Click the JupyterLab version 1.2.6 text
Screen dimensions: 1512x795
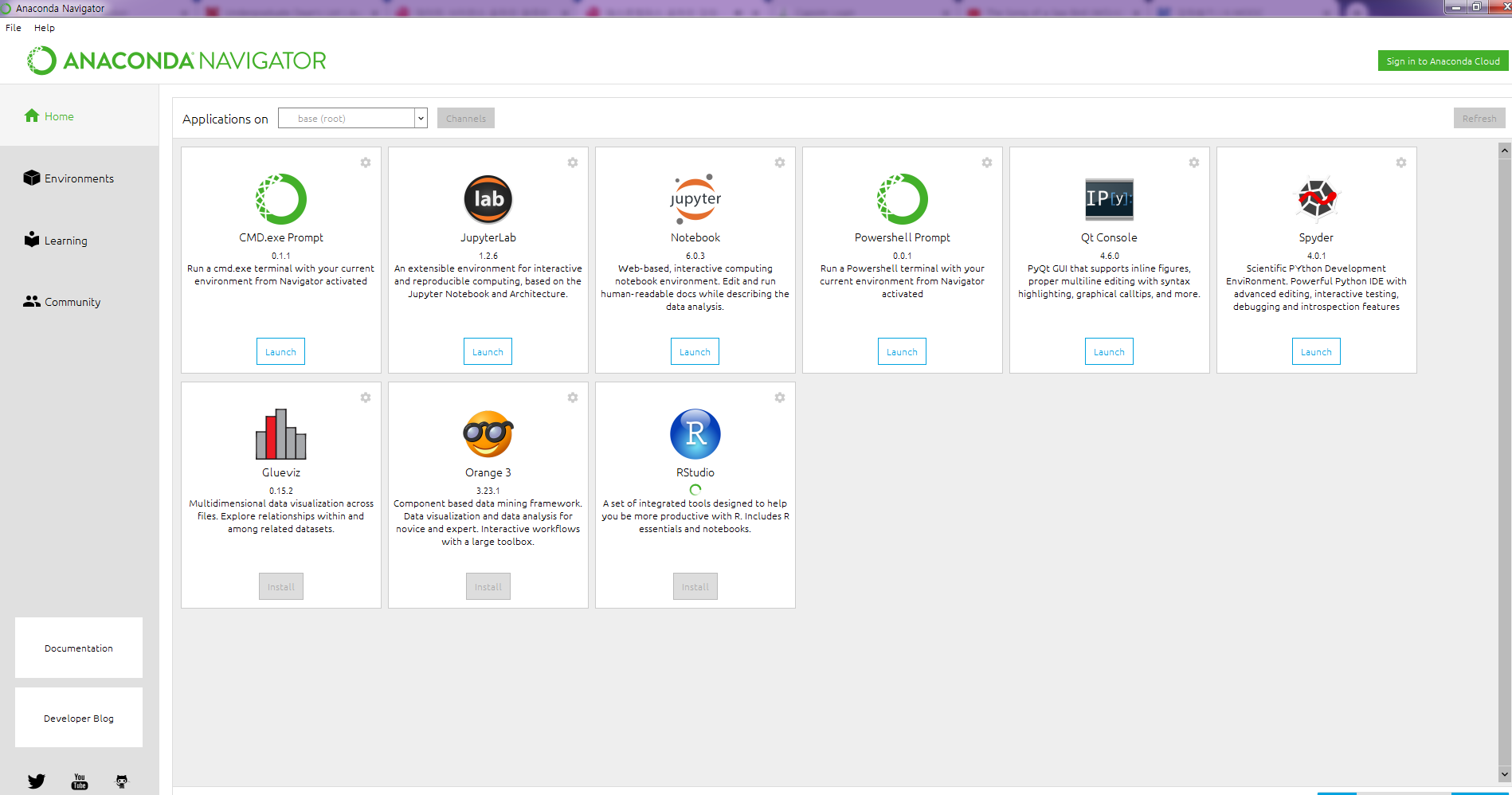[488, 256]
